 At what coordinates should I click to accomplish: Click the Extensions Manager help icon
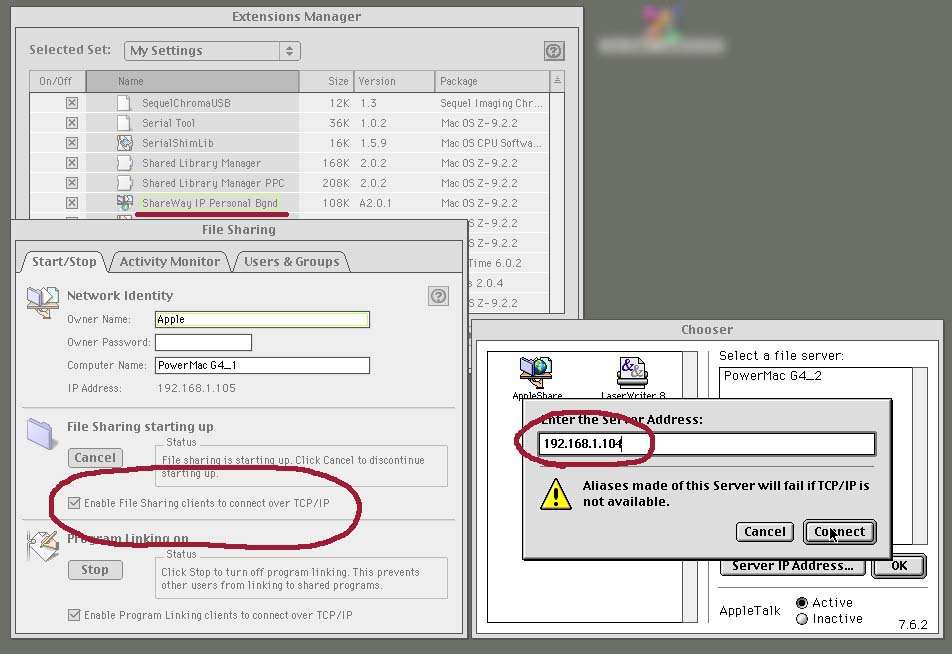pyautogui.click(x=553, y=50)
